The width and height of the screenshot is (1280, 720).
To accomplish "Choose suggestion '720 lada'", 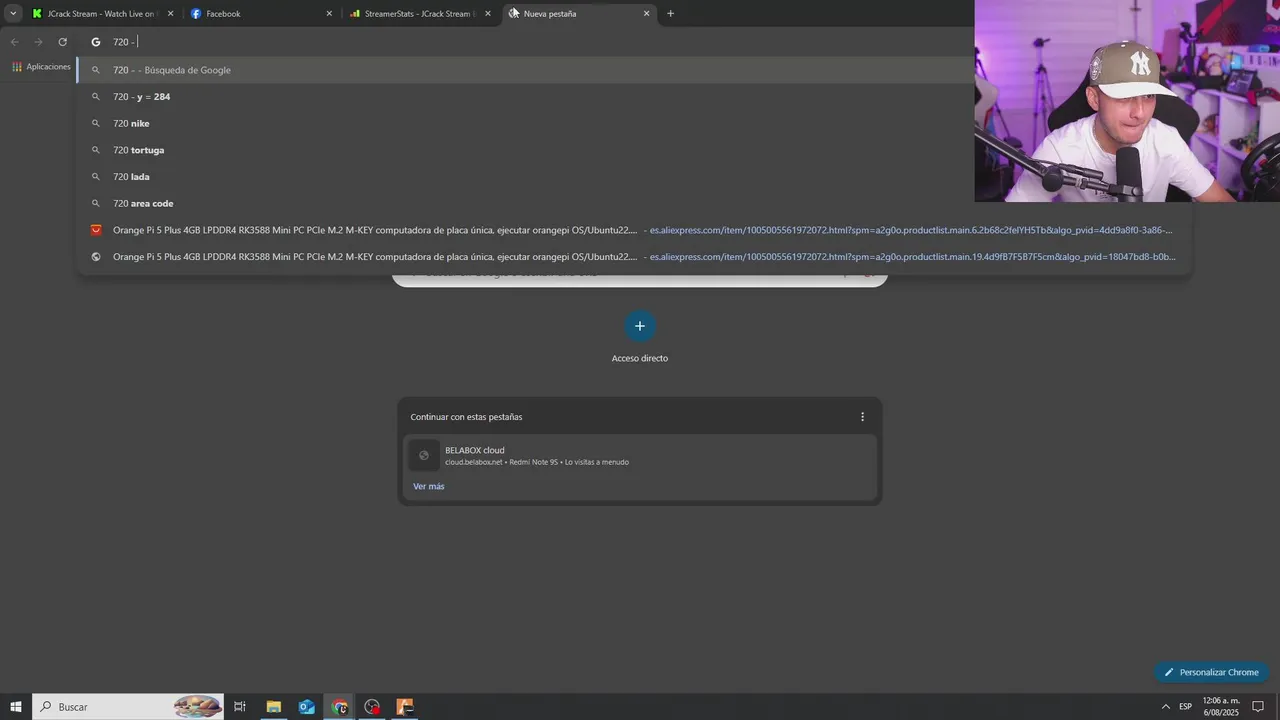I will [x=634, y=176].
